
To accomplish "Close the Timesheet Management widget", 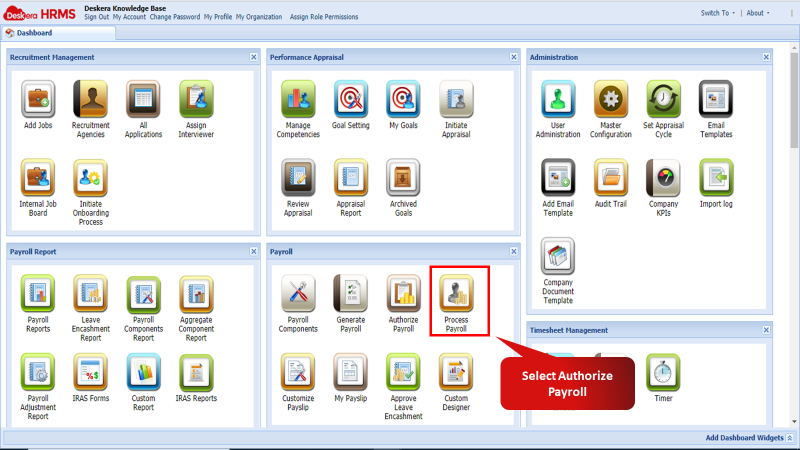I will pos(766,330).
